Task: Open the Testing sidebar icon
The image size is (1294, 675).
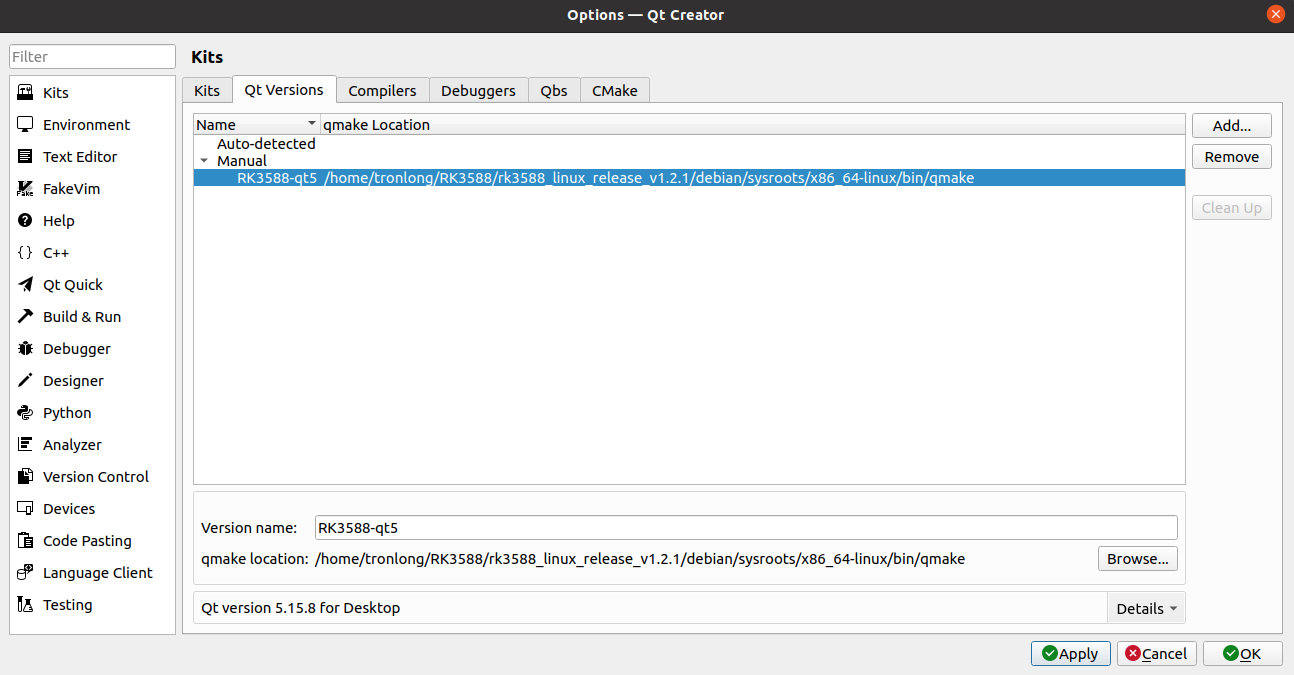Action: click(x=25, y=604)
